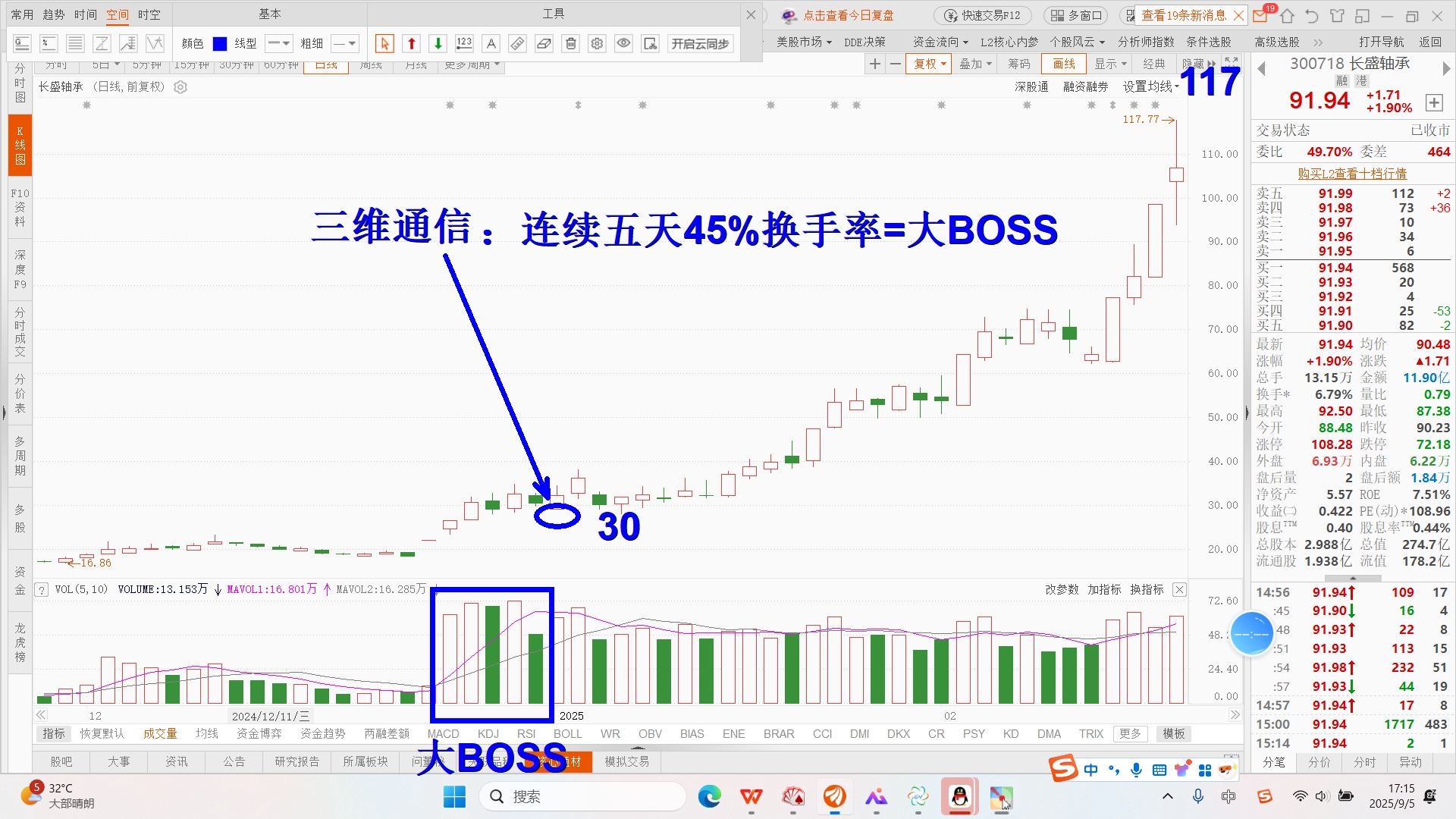Select the ruler measure tool
The height and width of the screenshot is (819, 1456).
[x=517, y=43]
